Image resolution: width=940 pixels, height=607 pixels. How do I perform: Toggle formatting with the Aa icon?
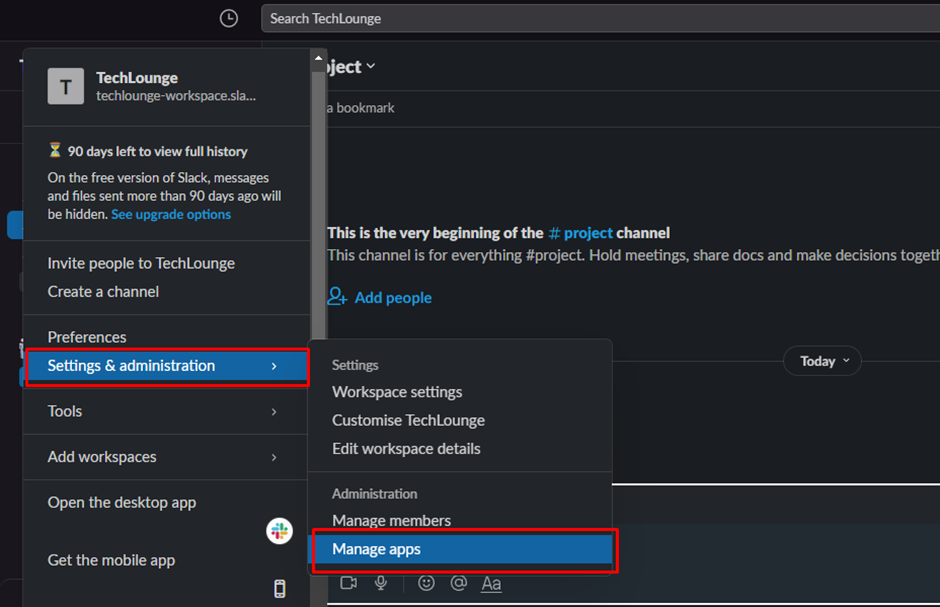491,583
